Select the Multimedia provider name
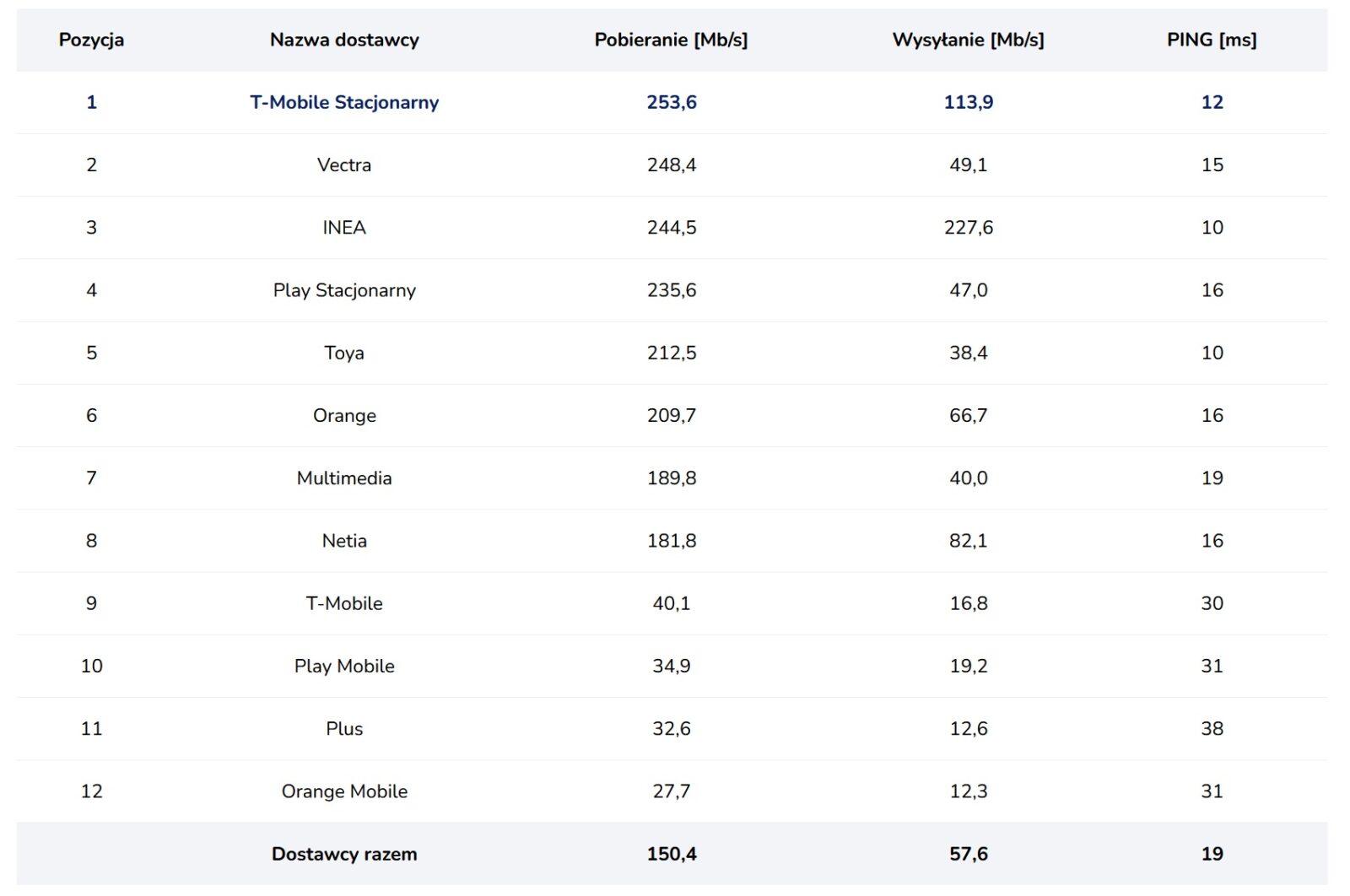The image size is (1350, 896). pyautogui.click(x=344, y=478)
